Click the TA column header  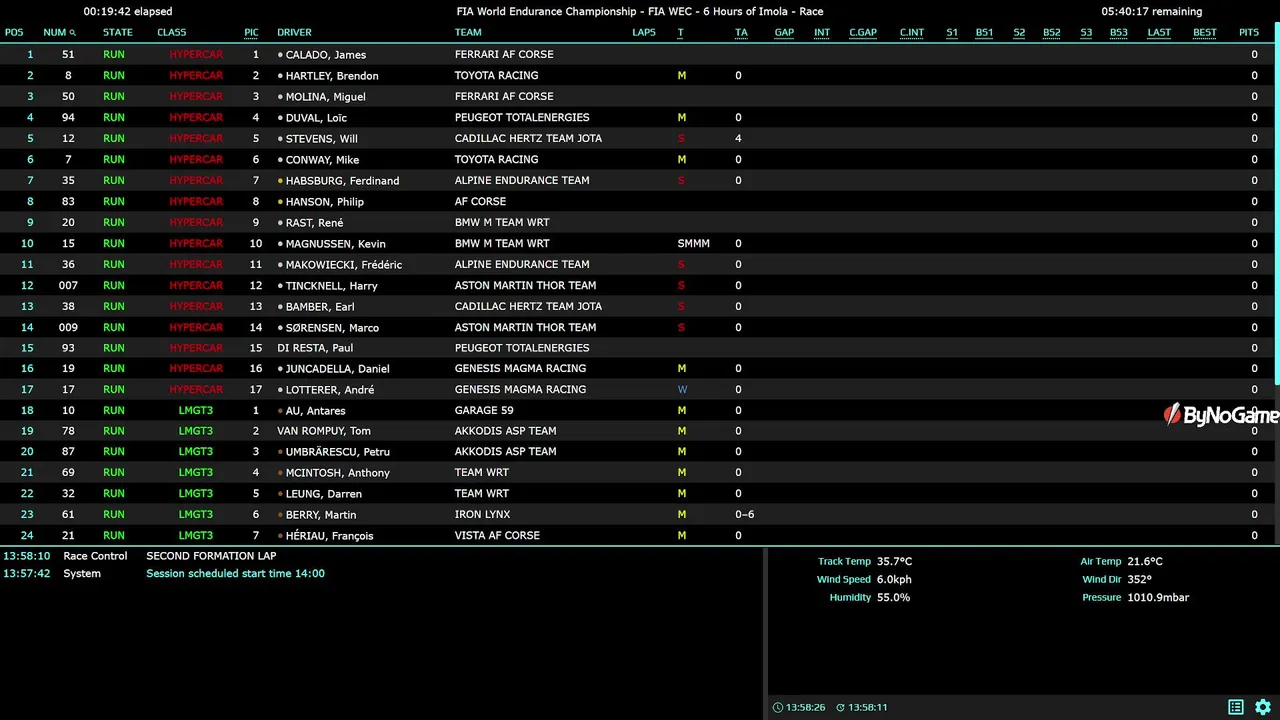click(x=741, y=33)
